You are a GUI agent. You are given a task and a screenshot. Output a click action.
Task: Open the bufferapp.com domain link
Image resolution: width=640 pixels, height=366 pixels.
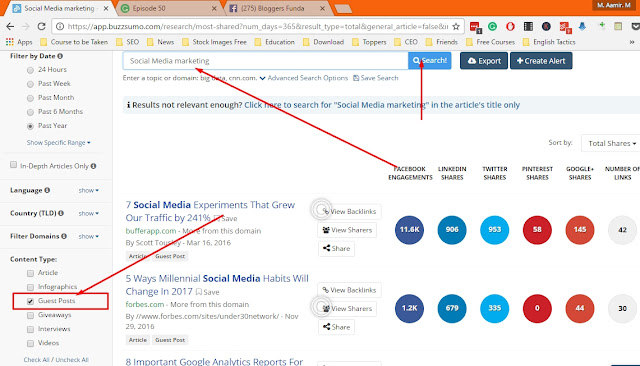151,231
